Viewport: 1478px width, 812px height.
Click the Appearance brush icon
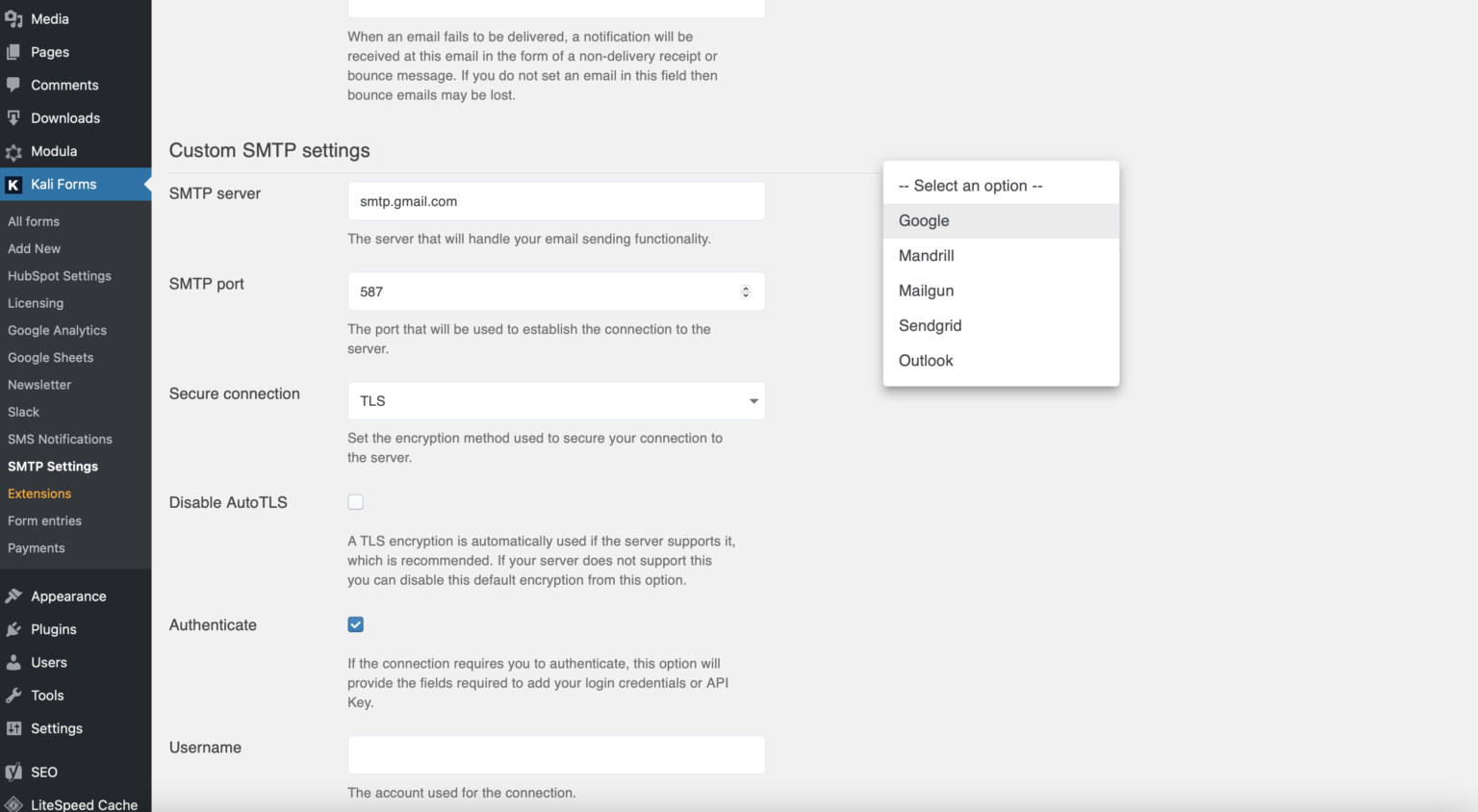click(x=13, y=596)
